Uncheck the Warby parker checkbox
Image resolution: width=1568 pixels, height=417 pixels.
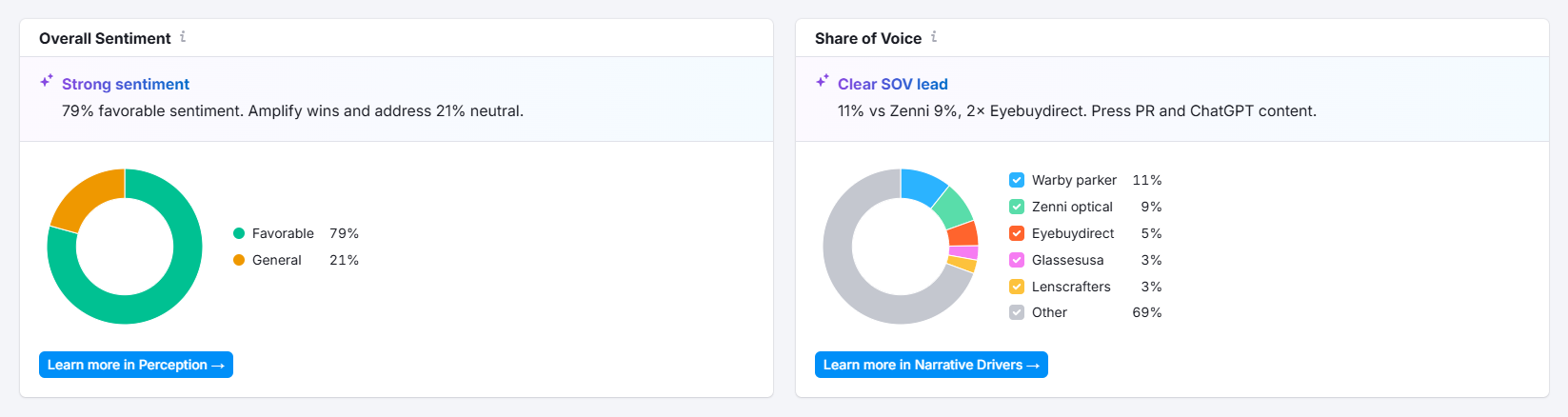point(1017,180)
